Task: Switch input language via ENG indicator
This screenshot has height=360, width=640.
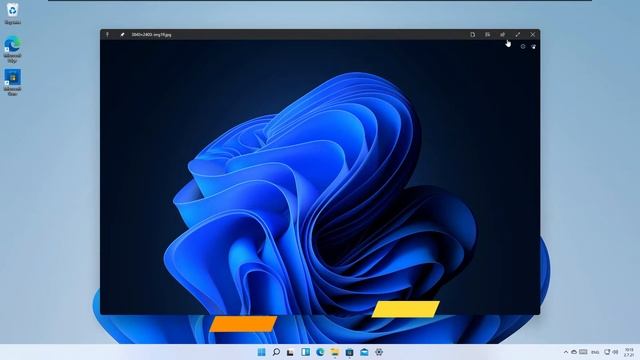Action: [595, 352]
